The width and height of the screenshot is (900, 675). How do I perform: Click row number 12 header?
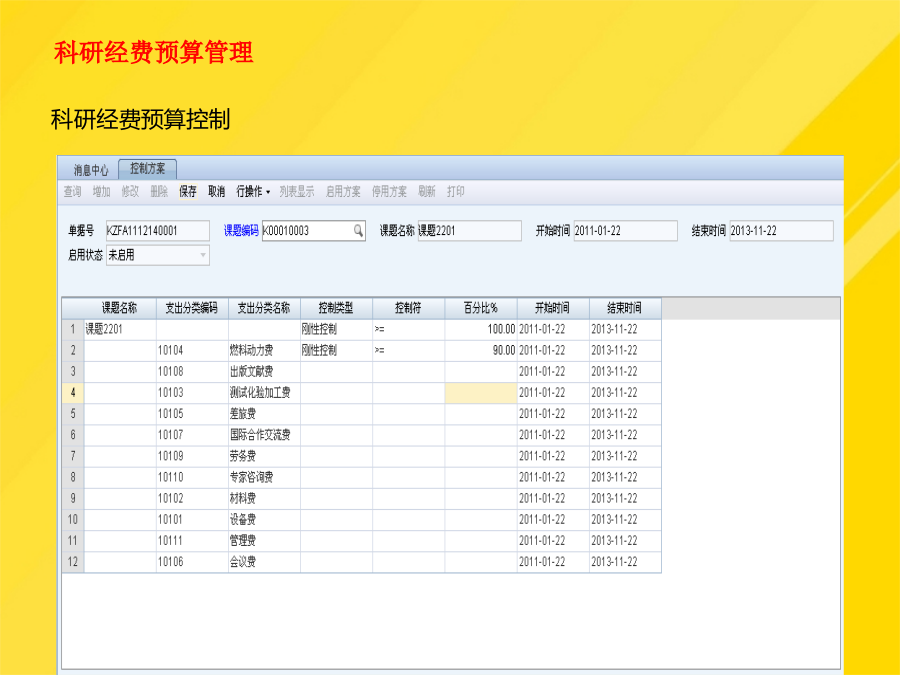coord(73,562)
